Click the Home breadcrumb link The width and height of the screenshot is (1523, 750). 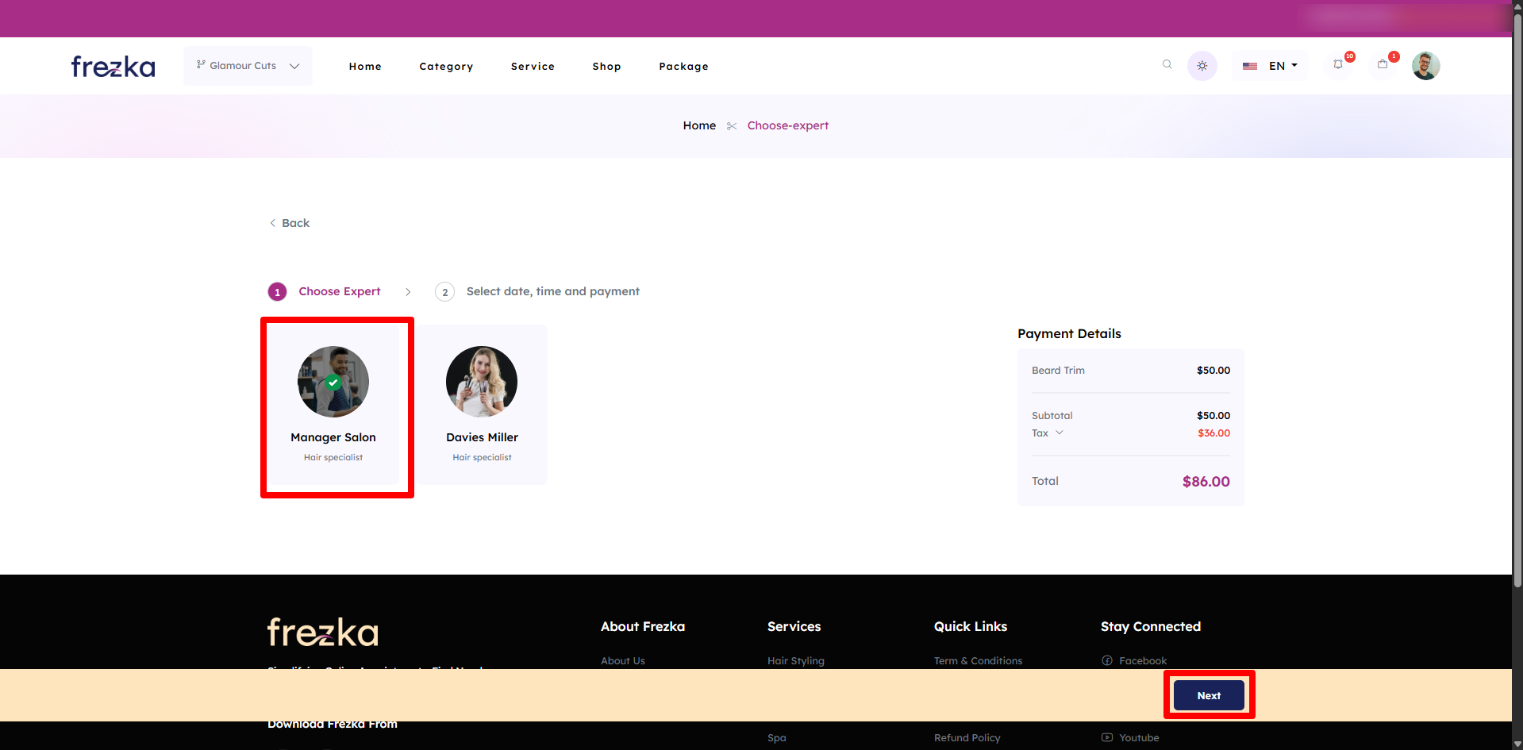coord(699,126)
